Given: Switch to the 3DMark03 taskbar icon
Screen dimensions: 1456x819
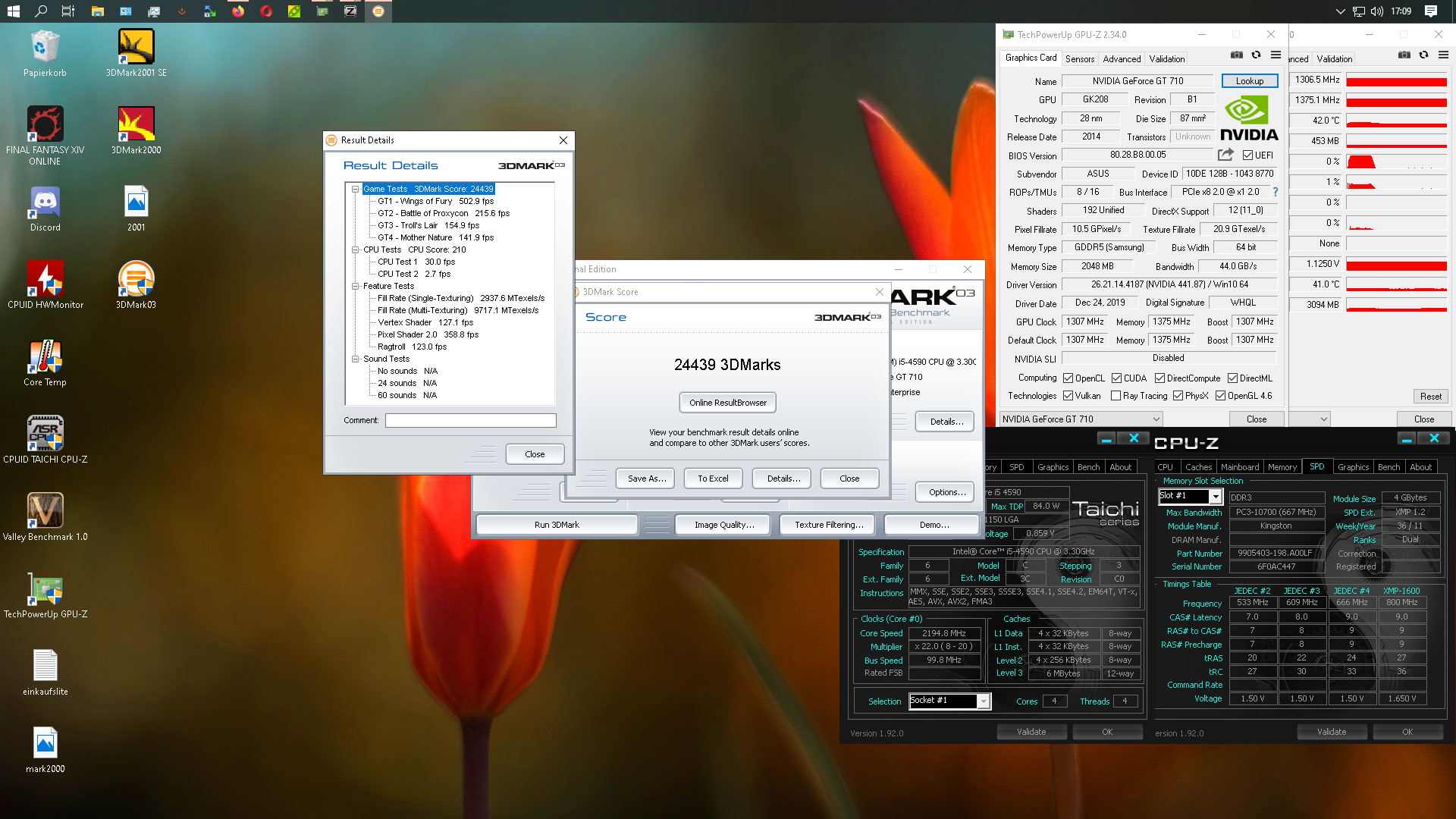Looking at the screenshot, I should [378, 11].
